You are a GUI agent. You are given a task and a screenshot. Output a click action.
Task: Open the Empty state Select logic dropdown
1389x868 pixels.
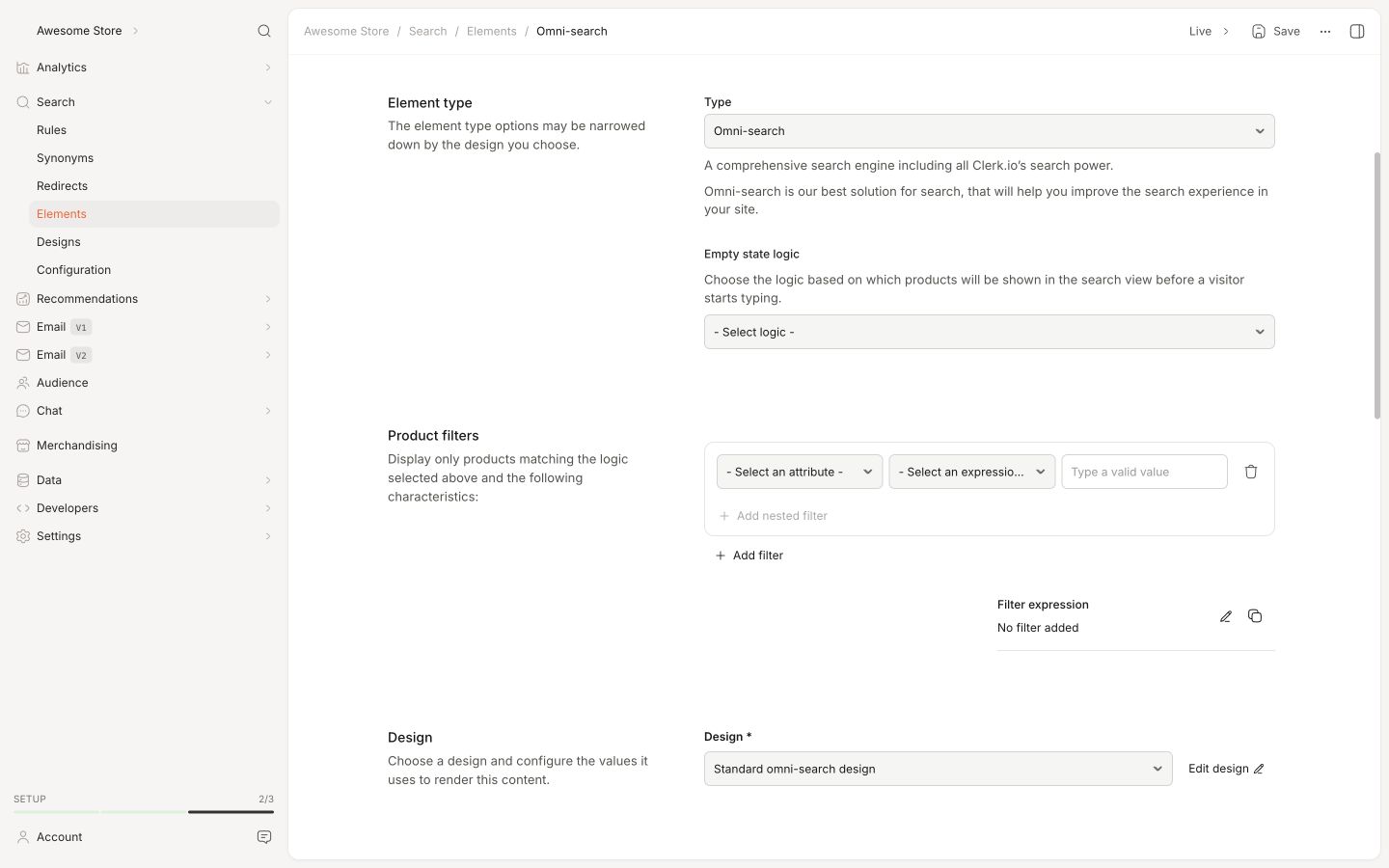tap(989, 332)
